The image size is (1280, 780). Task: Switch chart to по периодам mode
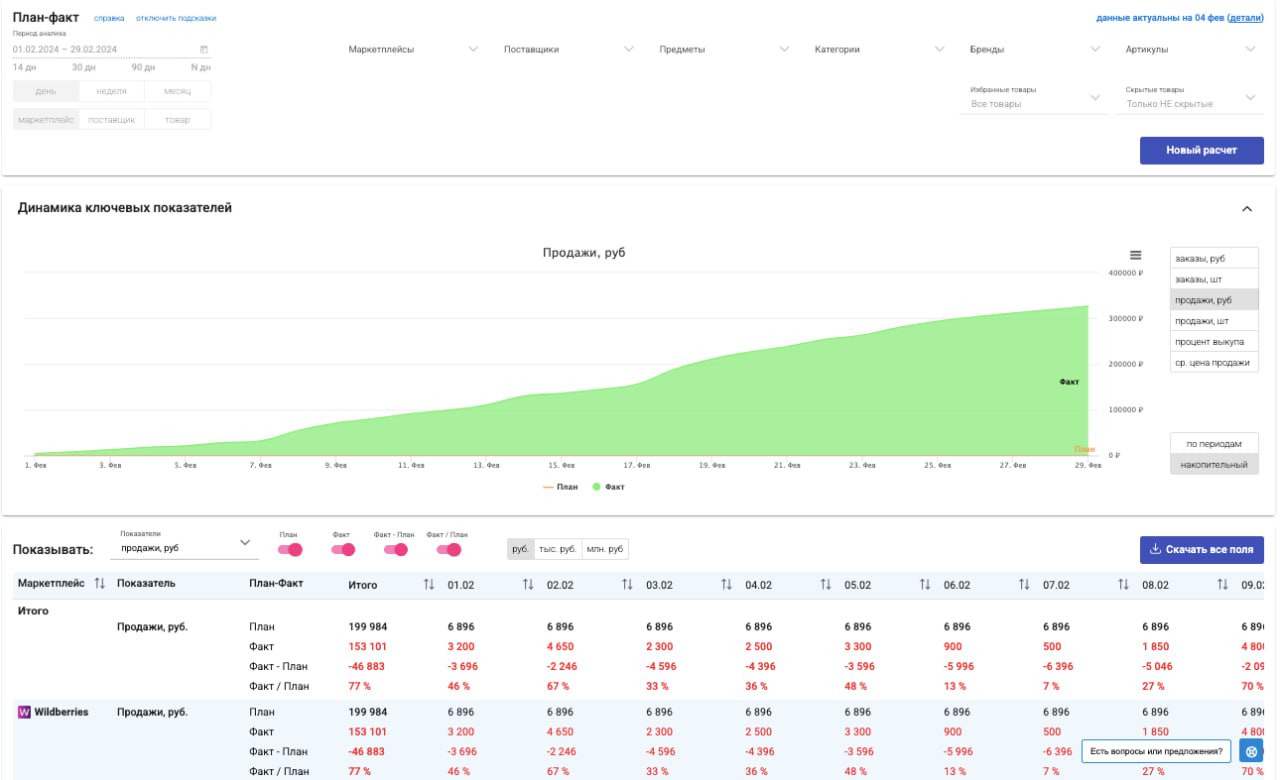point(1214,443)
